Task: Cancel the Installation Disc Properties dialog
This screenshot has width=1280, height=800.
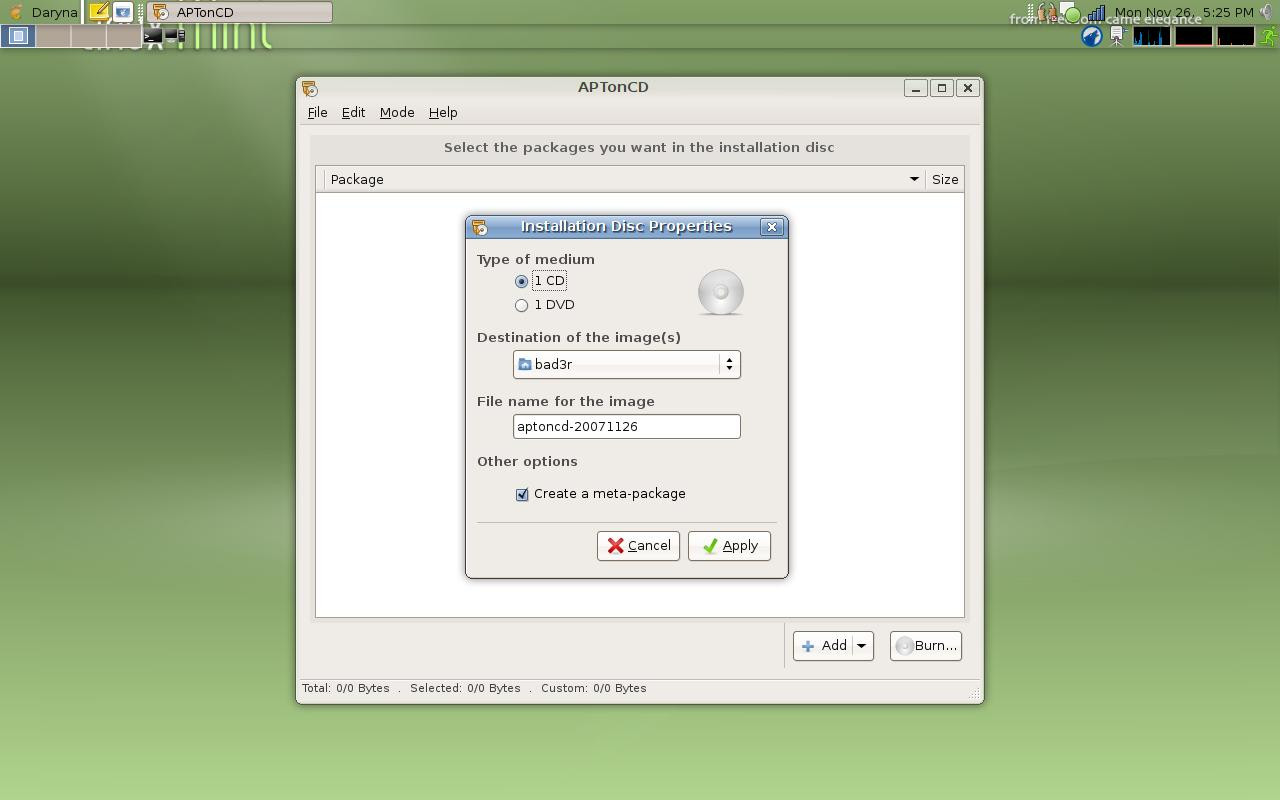Action: pos(638,546)
